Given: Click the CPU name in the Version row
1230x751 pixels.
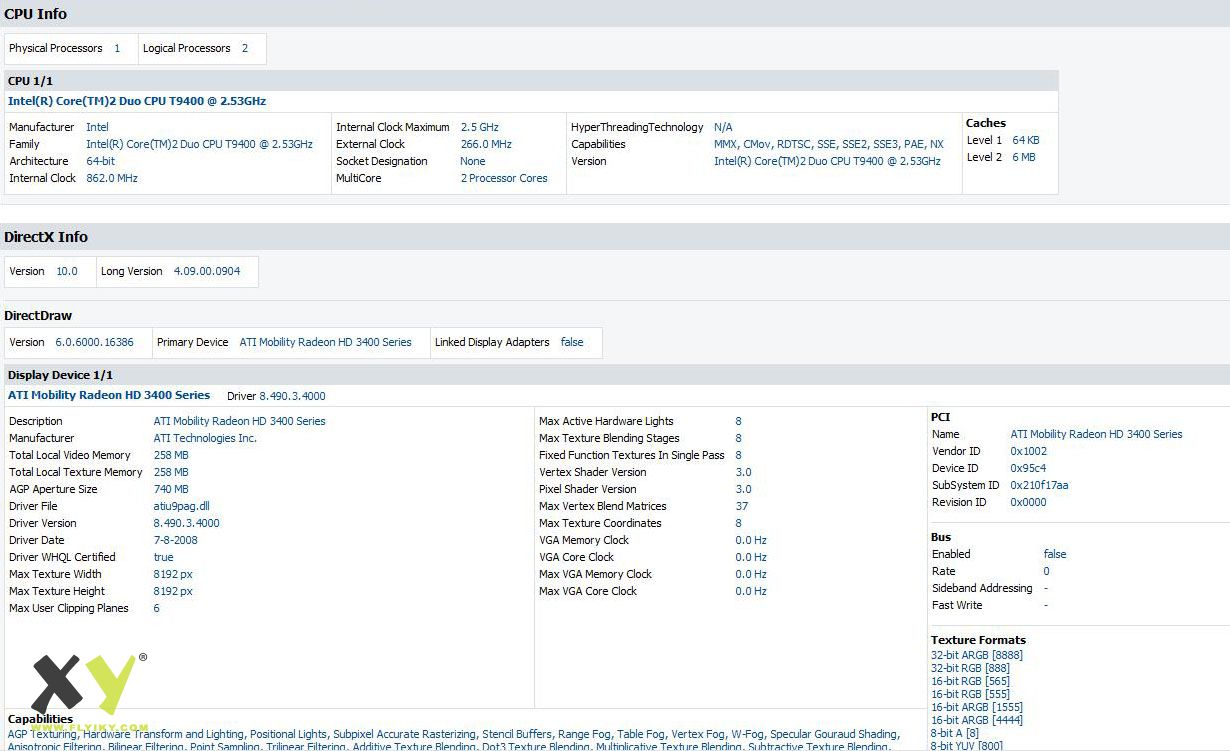Looking at the screenshot, I should pos(827,161).
